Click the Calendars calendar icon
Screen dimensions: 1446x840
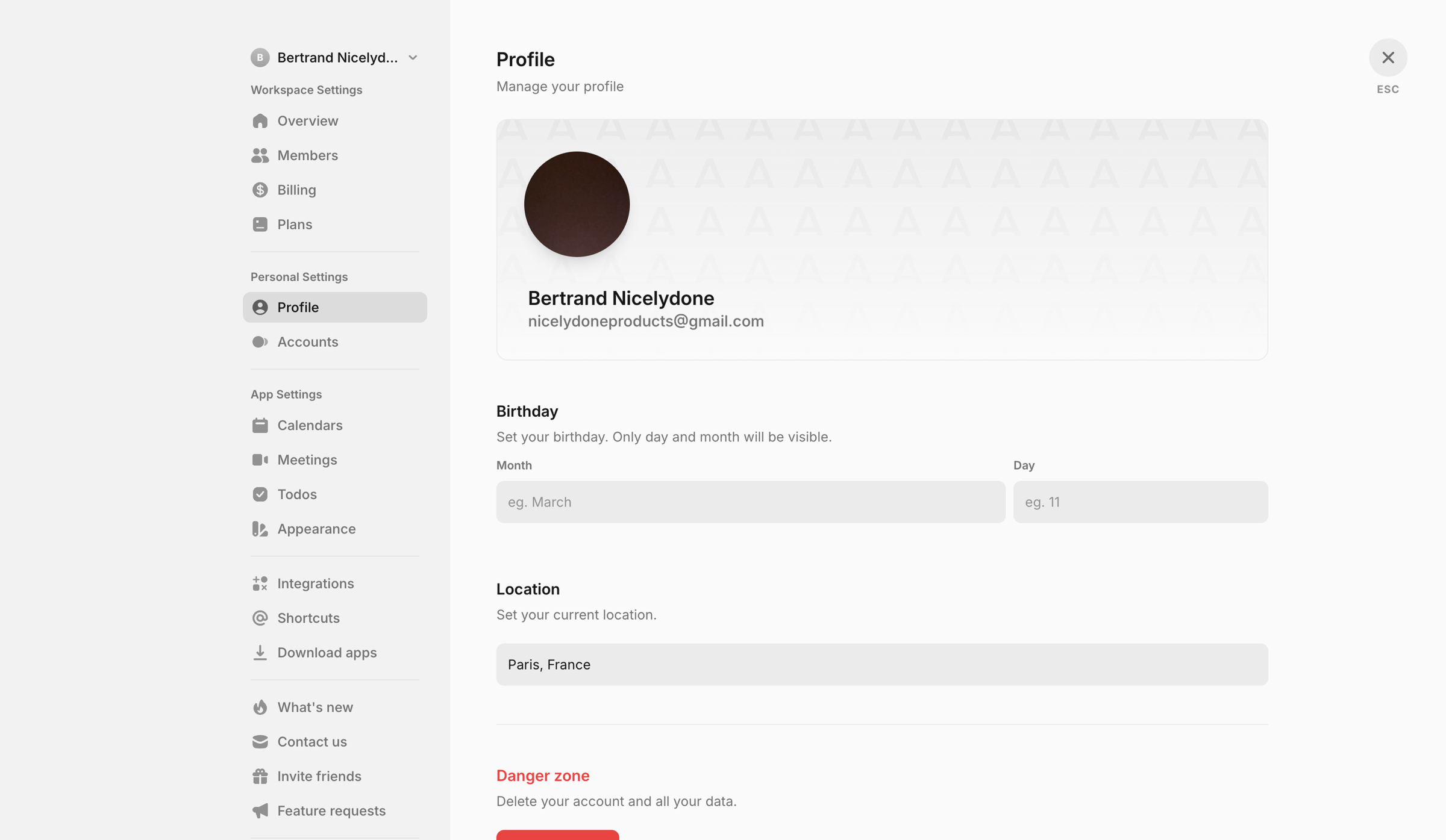pyautogui.click(x=260, y=425)
